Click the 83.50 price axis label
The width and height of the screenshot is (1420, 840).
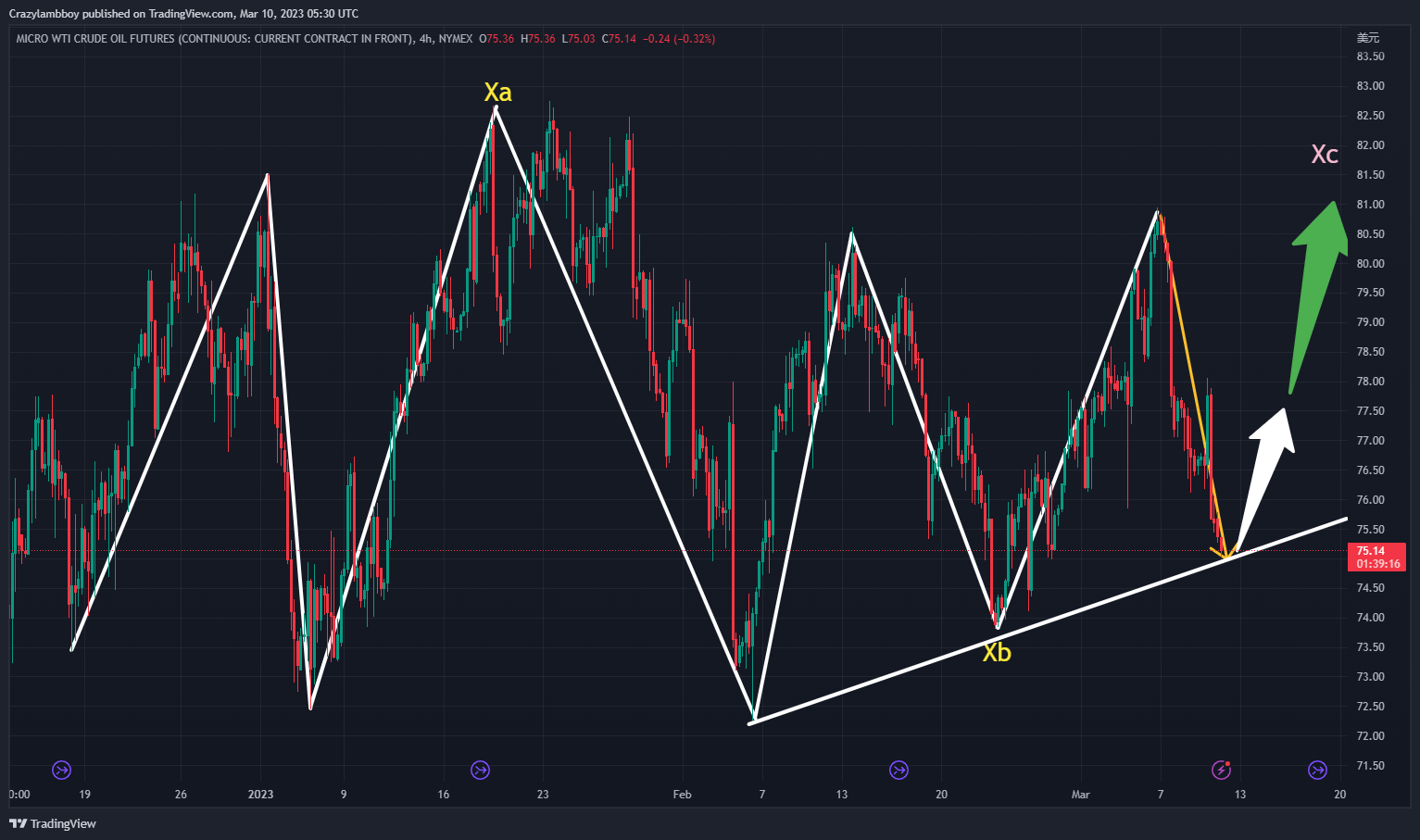click(1370, 56)
